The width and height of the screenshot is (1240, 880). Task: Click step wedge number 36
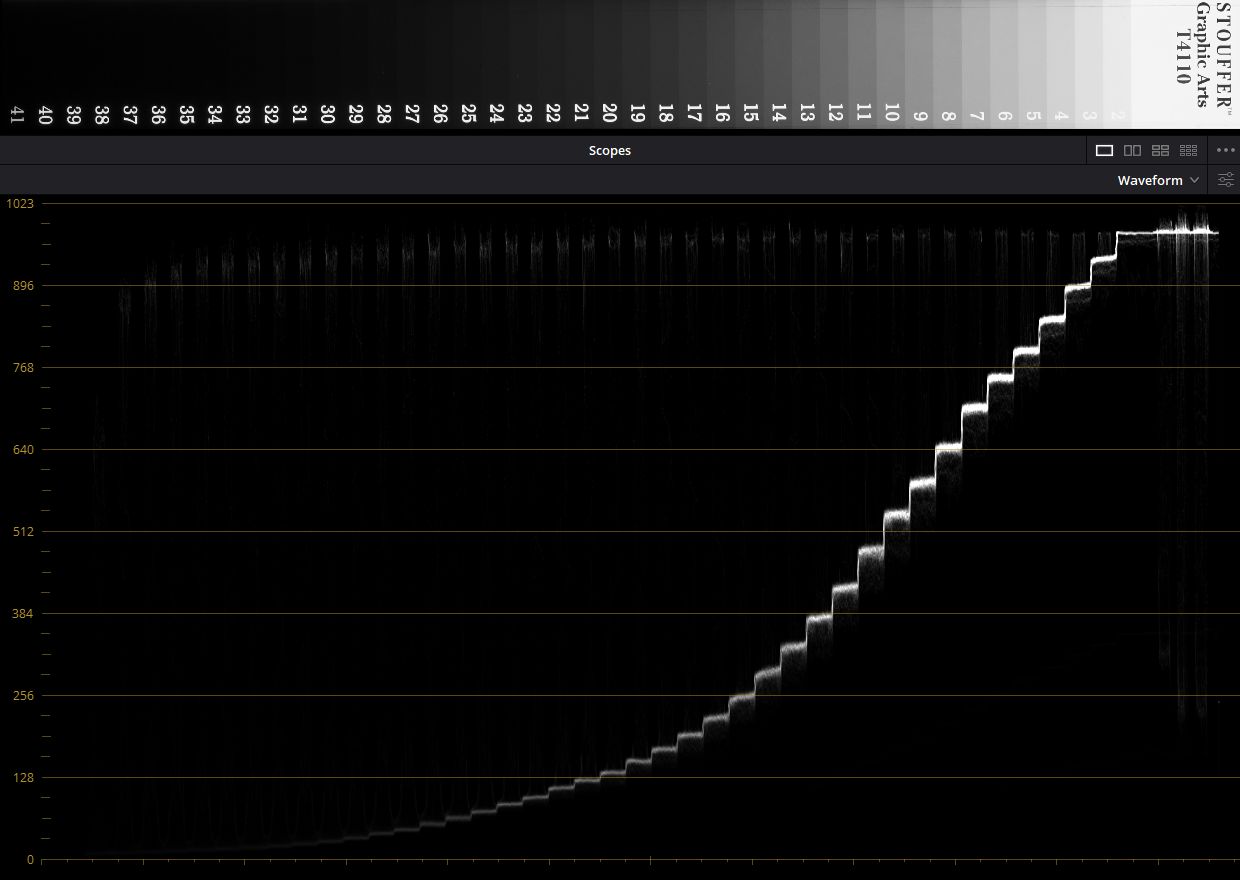tap(157, 114)
